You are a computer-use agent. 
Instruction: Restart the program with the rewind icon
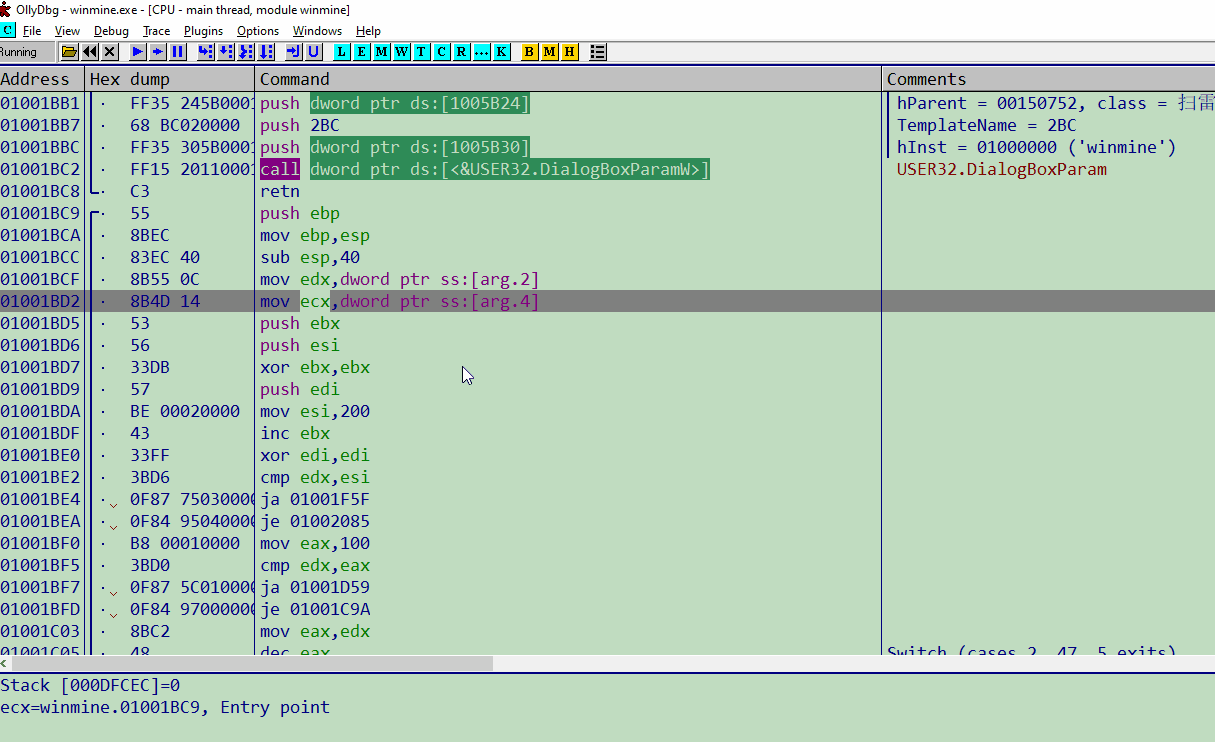[x=90, y=51]
